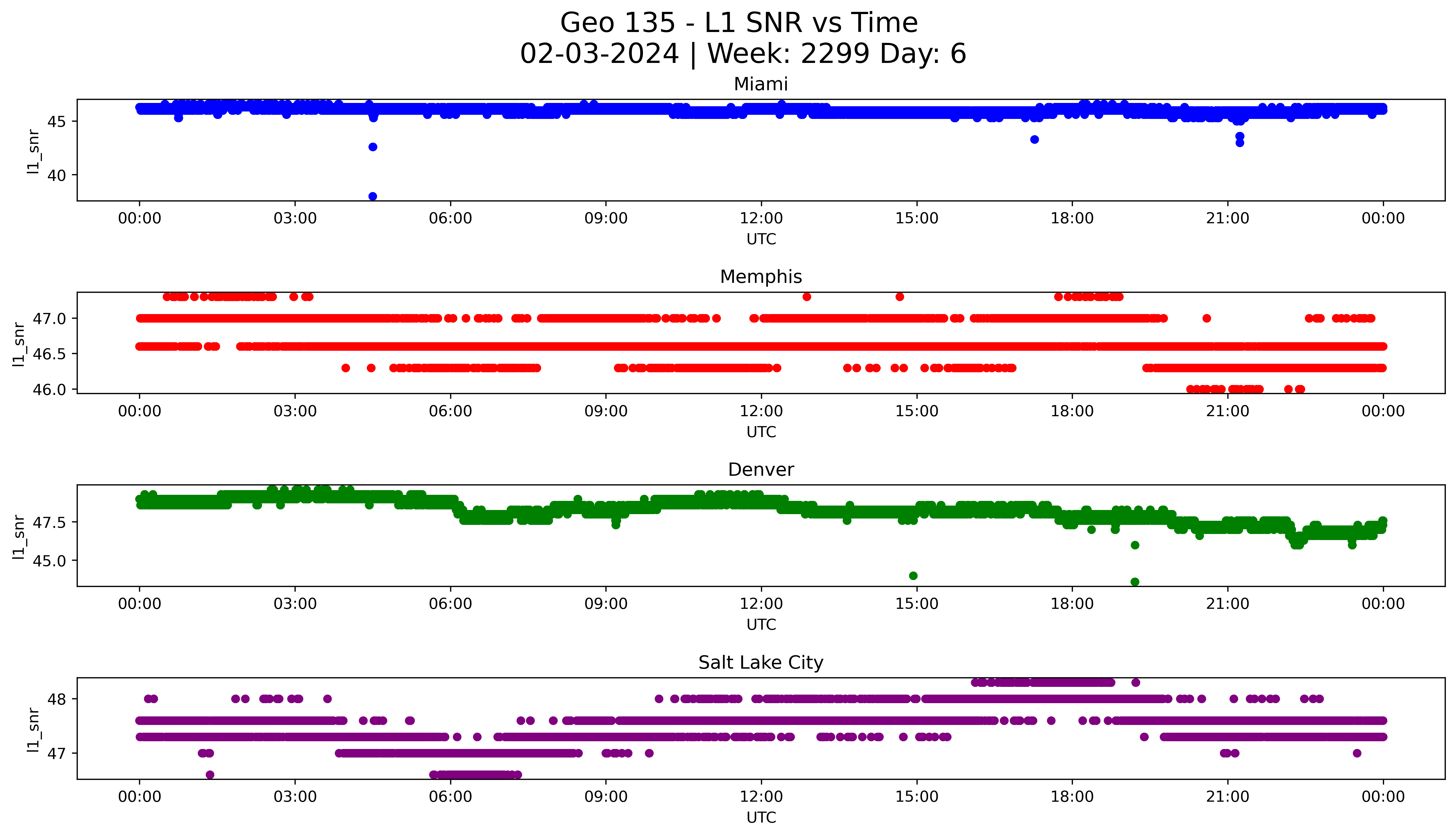Click the Memphis y-axis tick label 46.5

(x=49, y=354)
